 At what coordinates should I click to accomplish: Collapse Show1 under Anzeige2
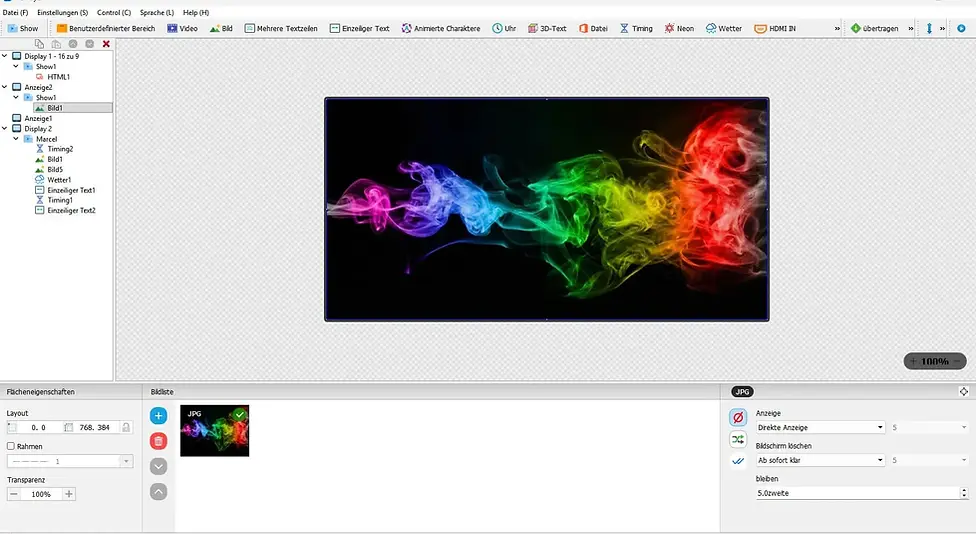16,97
